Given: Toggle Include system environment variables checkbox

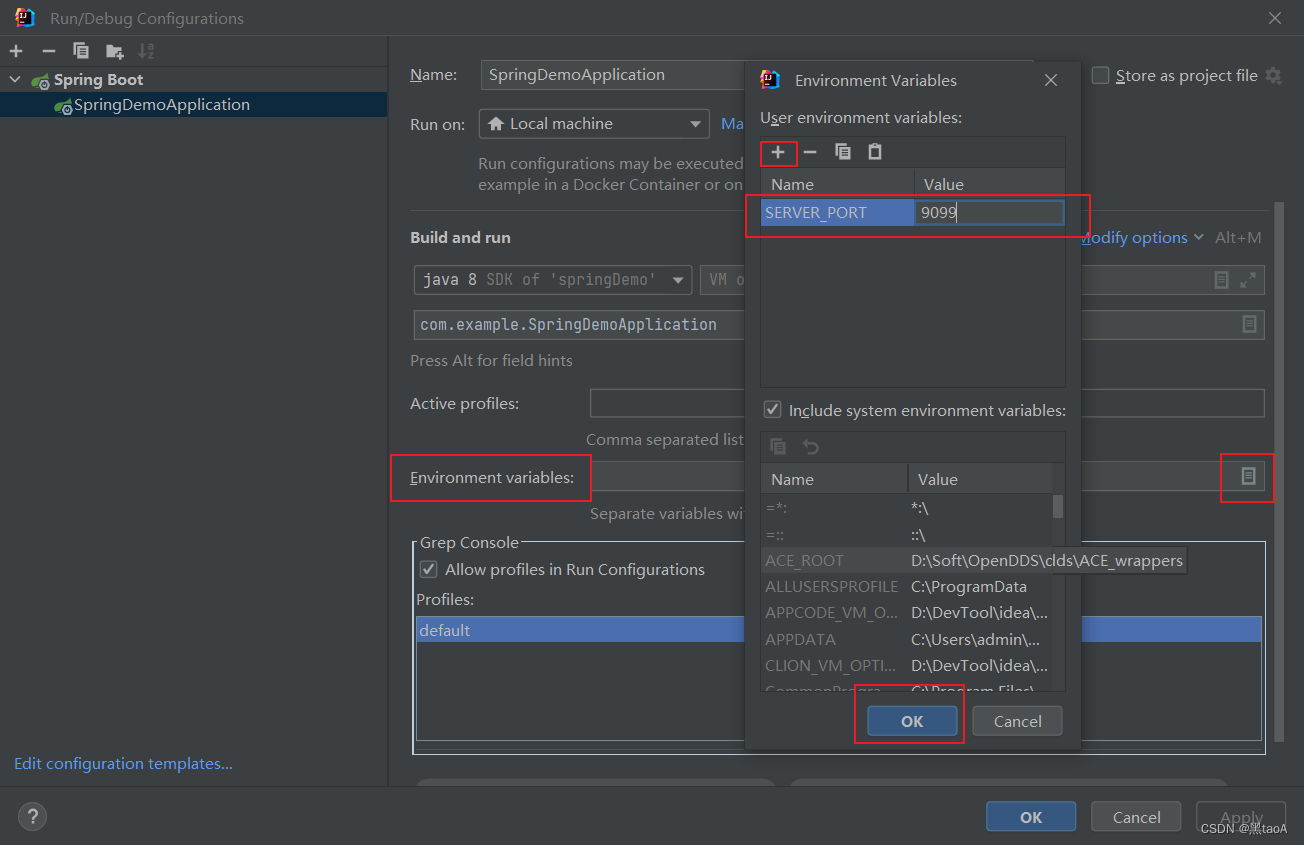Looking at the screenshot, I should coord(772,410).
